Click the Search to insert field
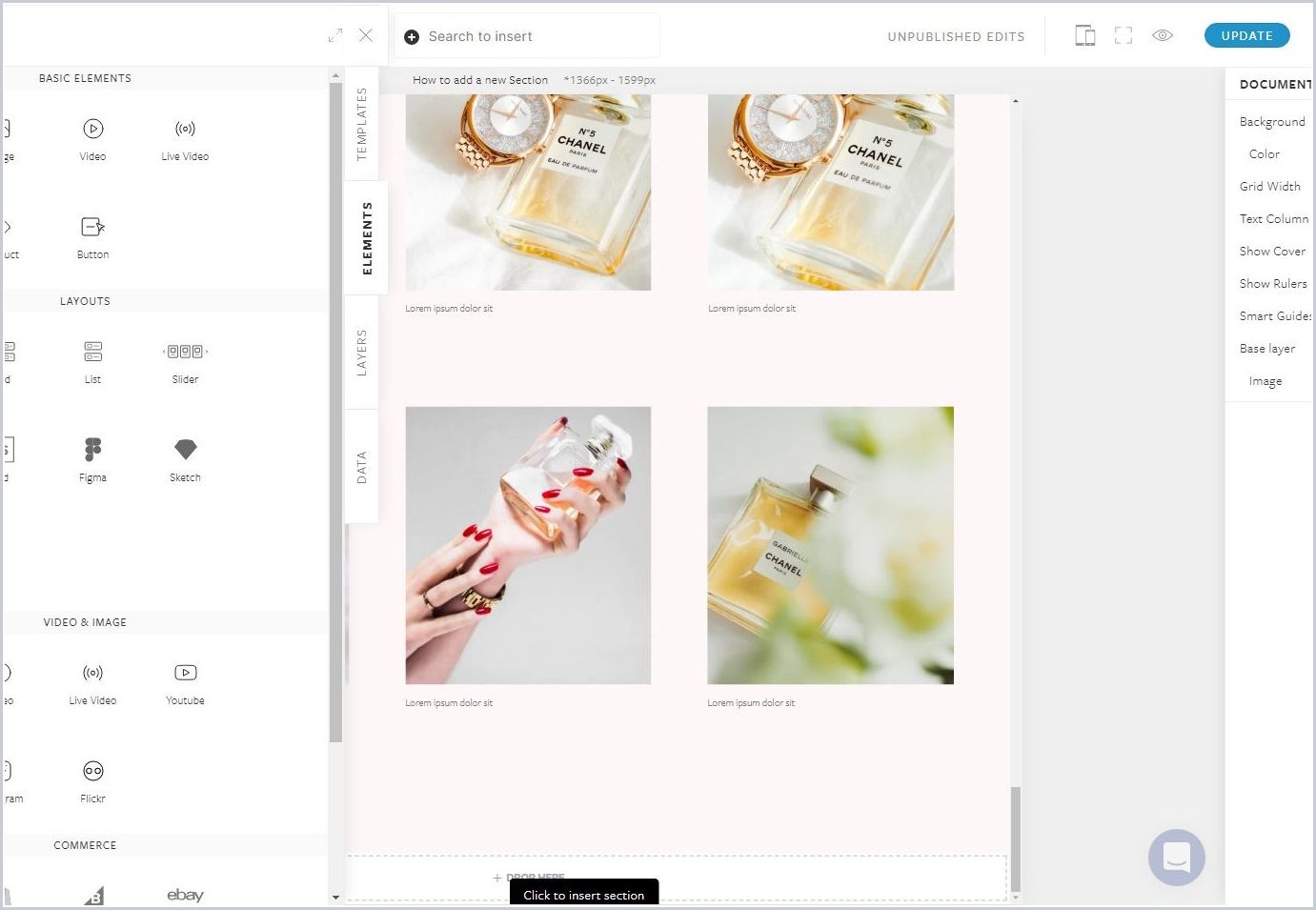The image size is (1316, 910). click(x=526, y=36)
